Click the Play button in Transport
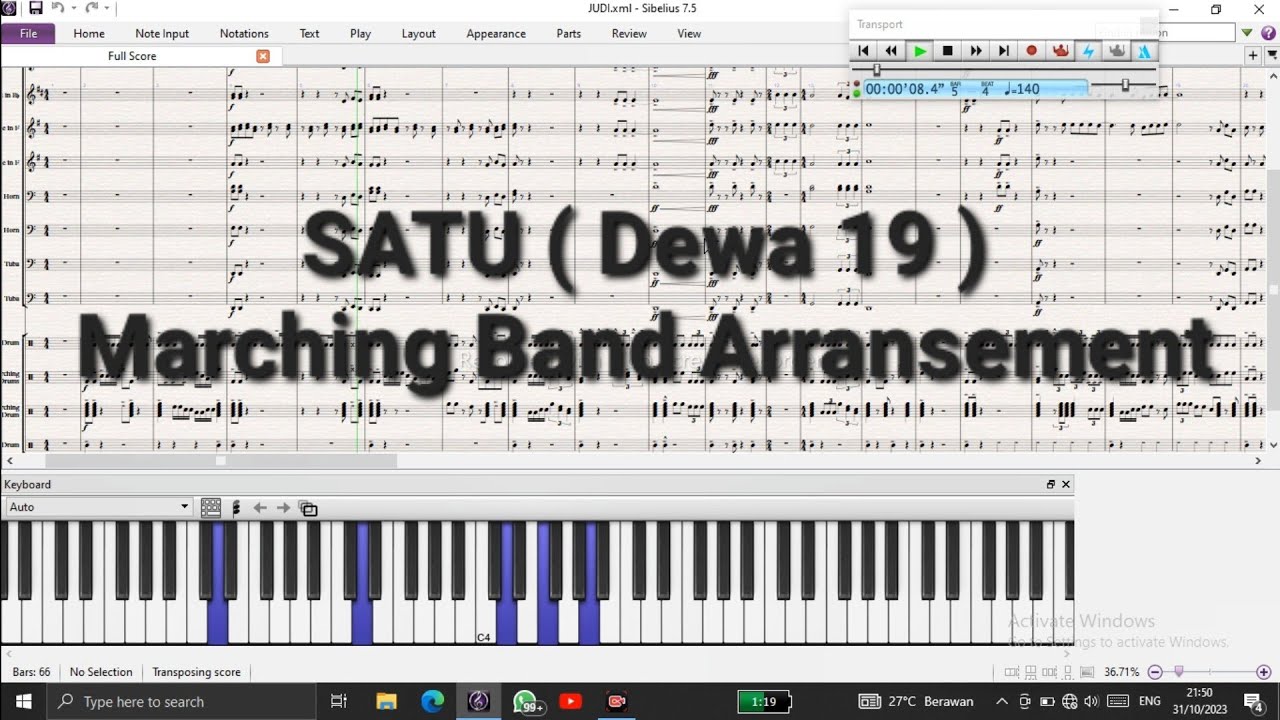Image resolution: width=1280 pixels, height=720 pixels. click(x=920, y=51)
